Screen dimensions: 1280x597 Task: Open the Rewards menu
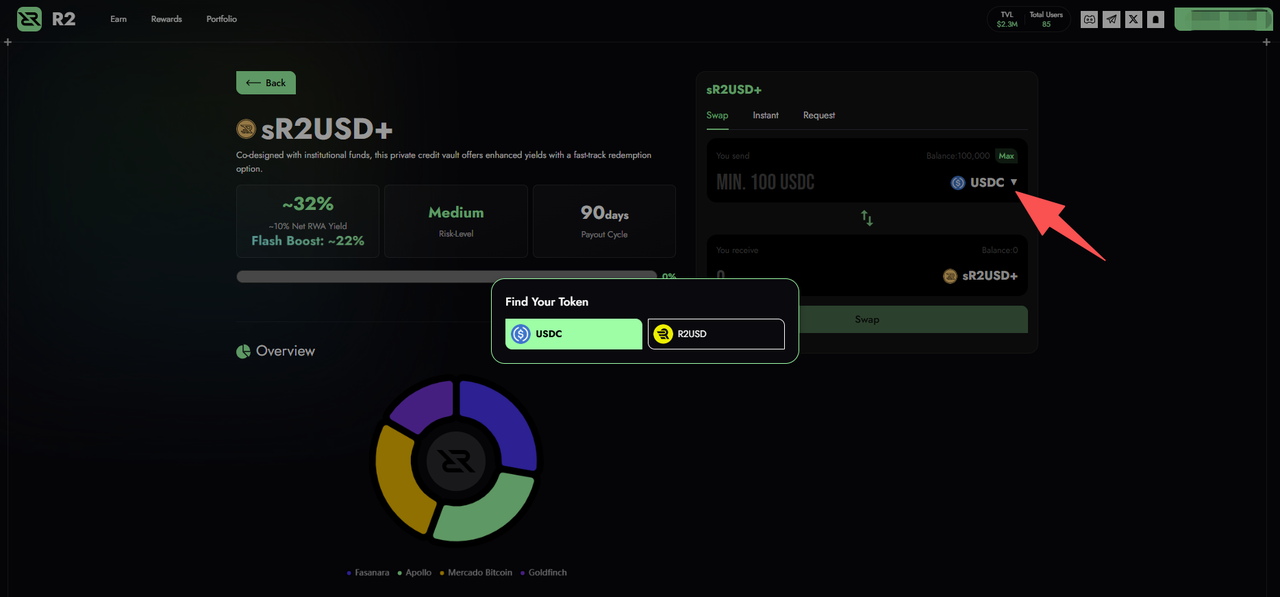click(166, 19)
